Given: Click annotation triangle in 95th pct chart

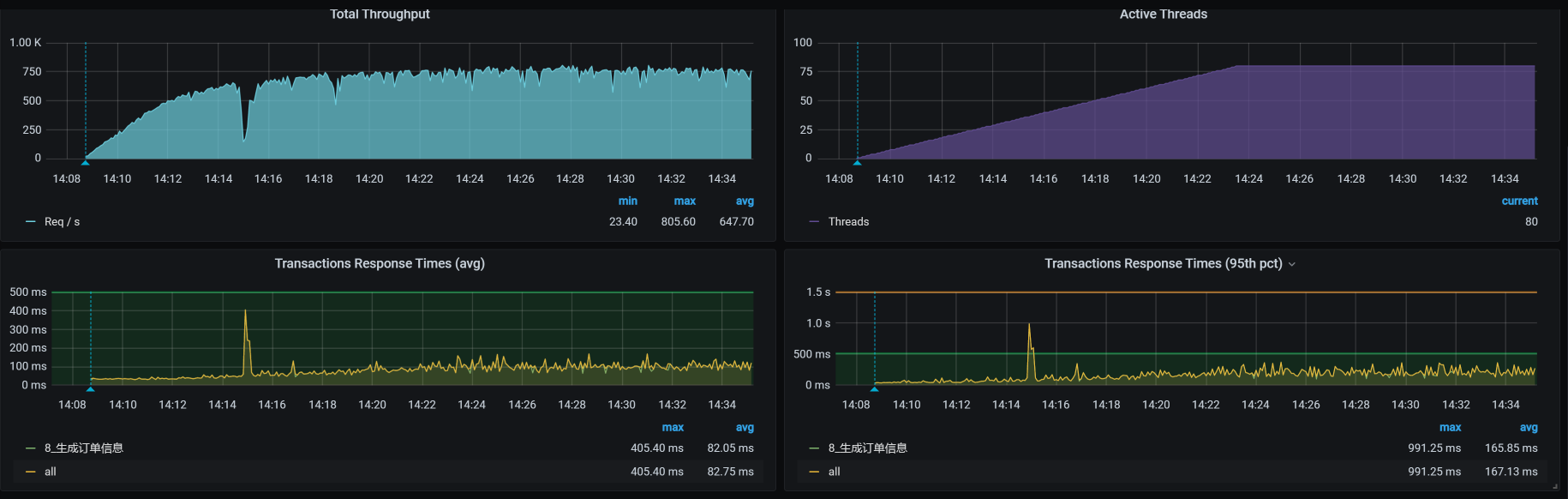Looking at the screenshot, I should pos(874,388).
